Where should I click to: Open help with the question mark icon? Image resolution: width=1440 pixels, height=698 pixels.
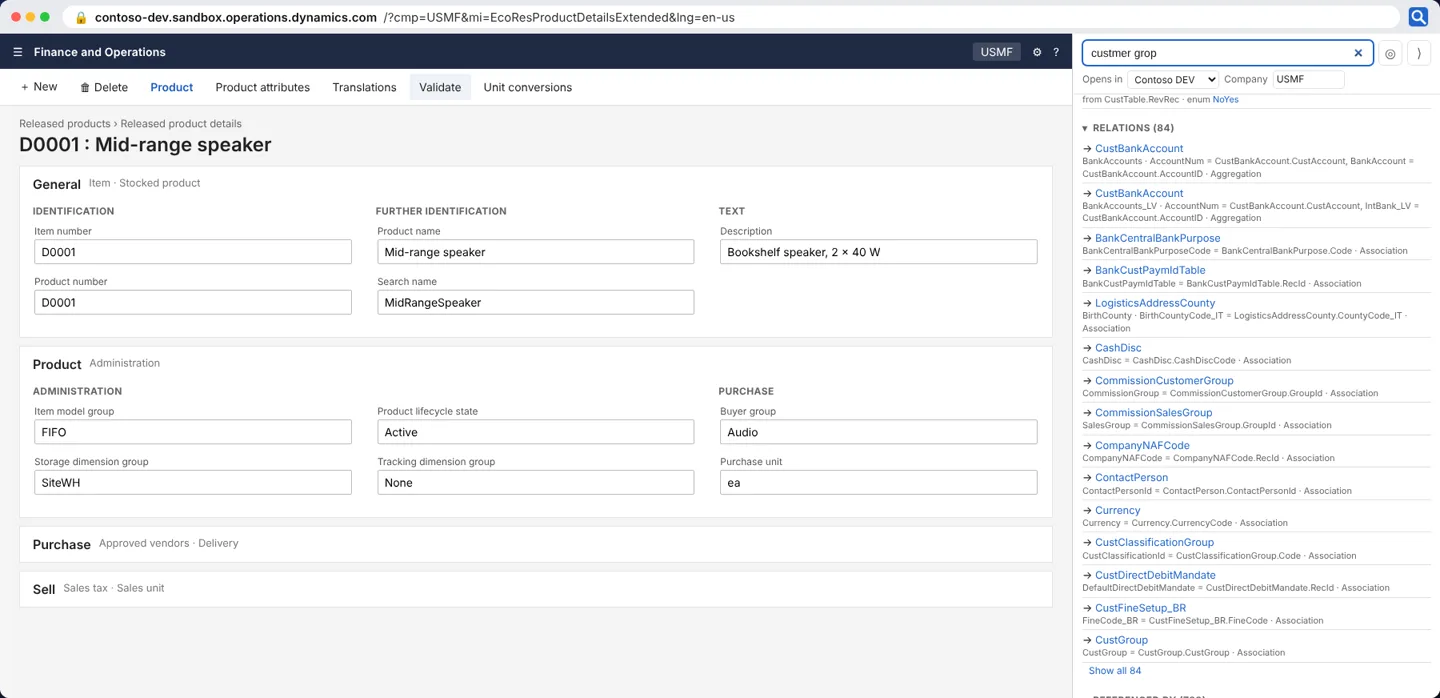pyautogui.click(x=1056, y=52)
